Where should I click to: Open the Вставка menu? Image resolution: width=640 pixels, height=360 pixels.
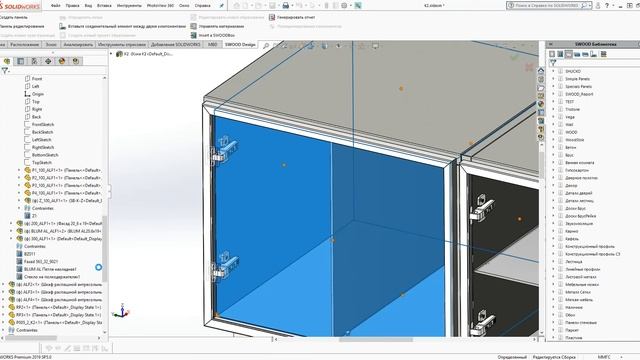tap(104, 6)
